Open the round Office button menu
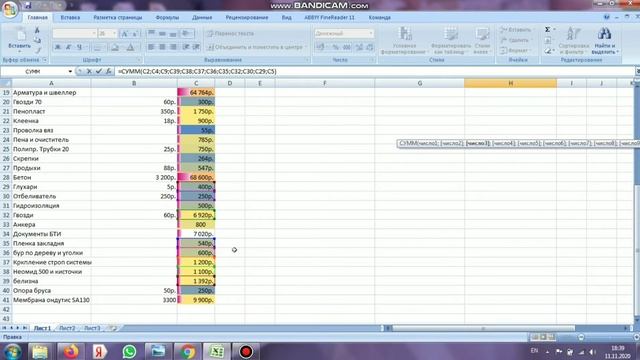The height and width of the screenshot is (360, 640). tap(10, 9)
